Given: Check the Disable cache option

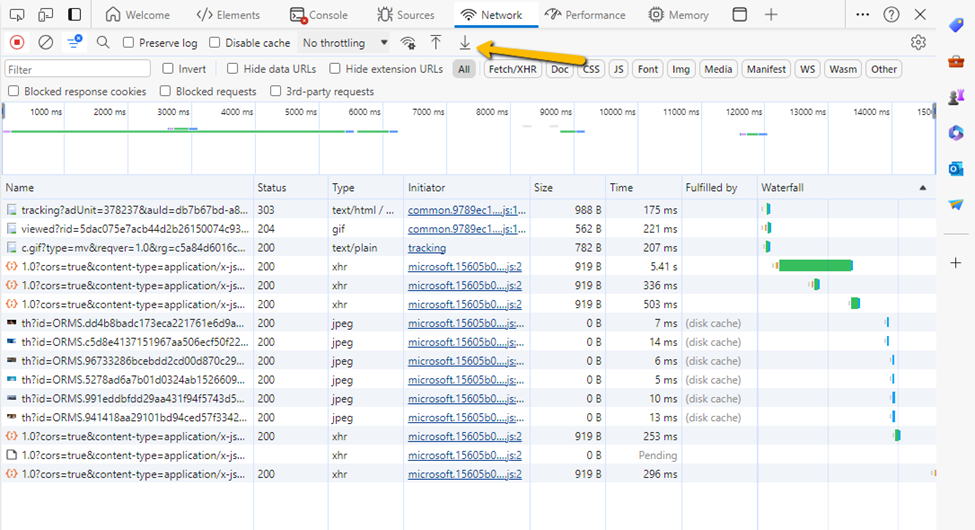Looking at the screenshot, I should [215, 43].
